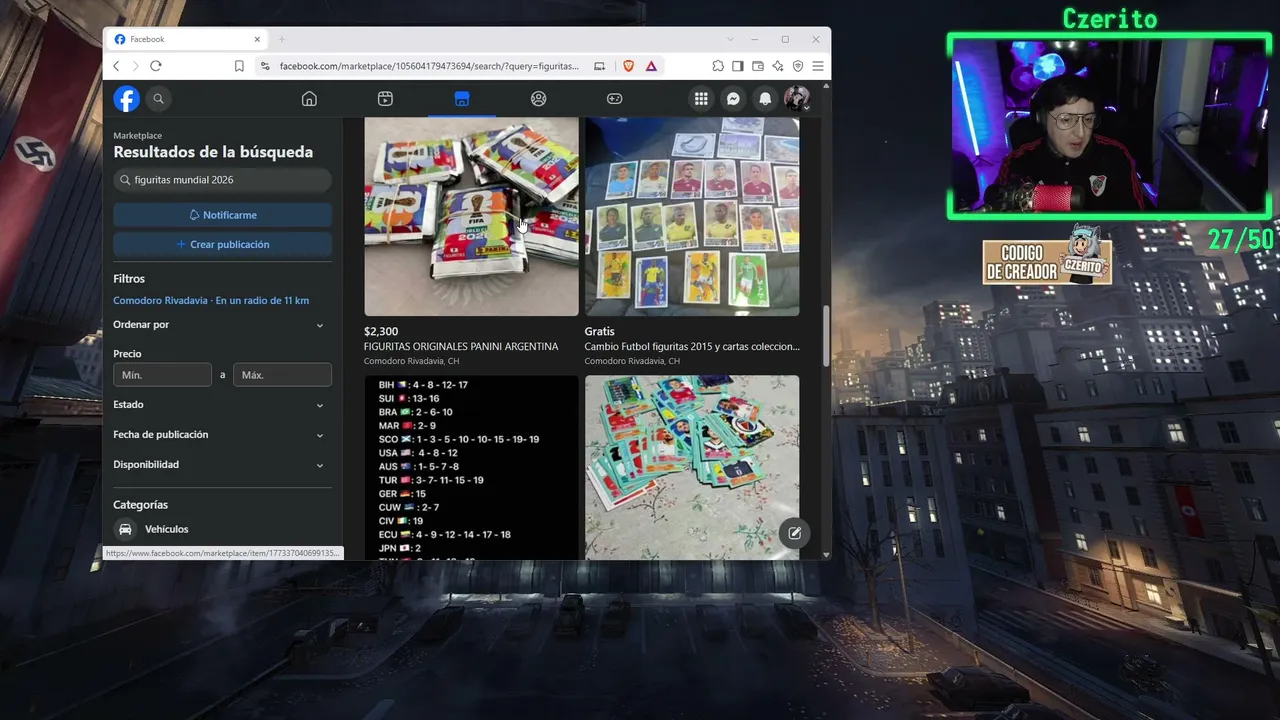Open the country number list image
This screenshot has height=720, width=1280.
pyautogui.click(x=471, y=467)
